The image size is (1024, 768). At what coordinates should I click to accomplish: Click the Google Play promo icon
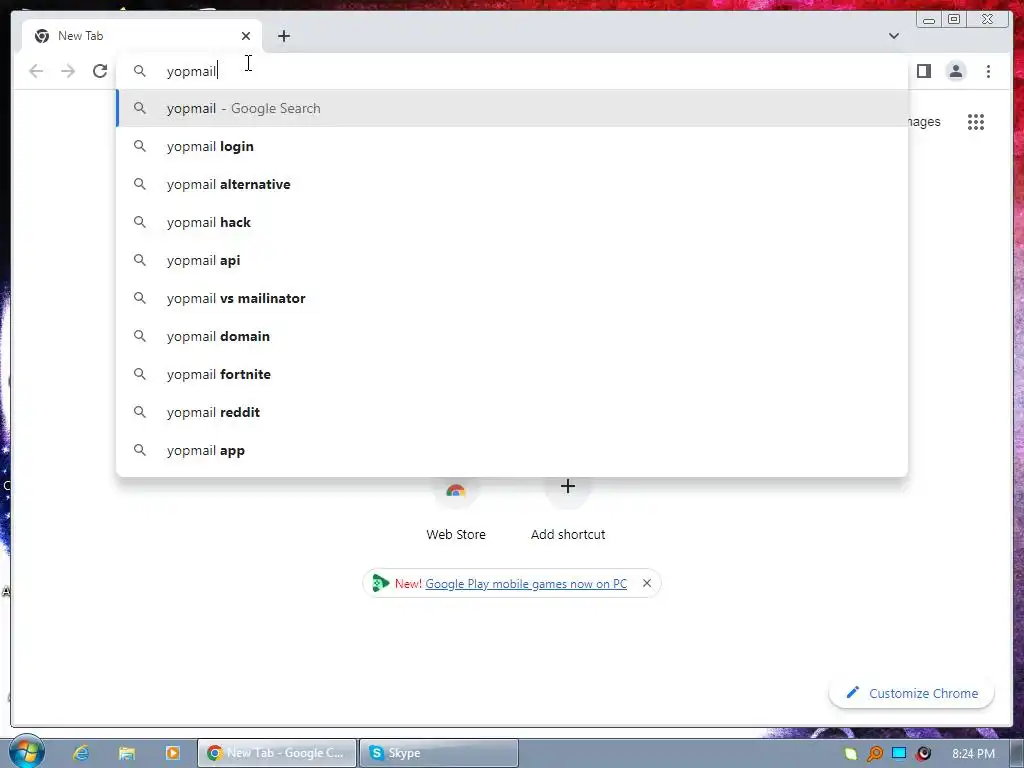(380, 583)
